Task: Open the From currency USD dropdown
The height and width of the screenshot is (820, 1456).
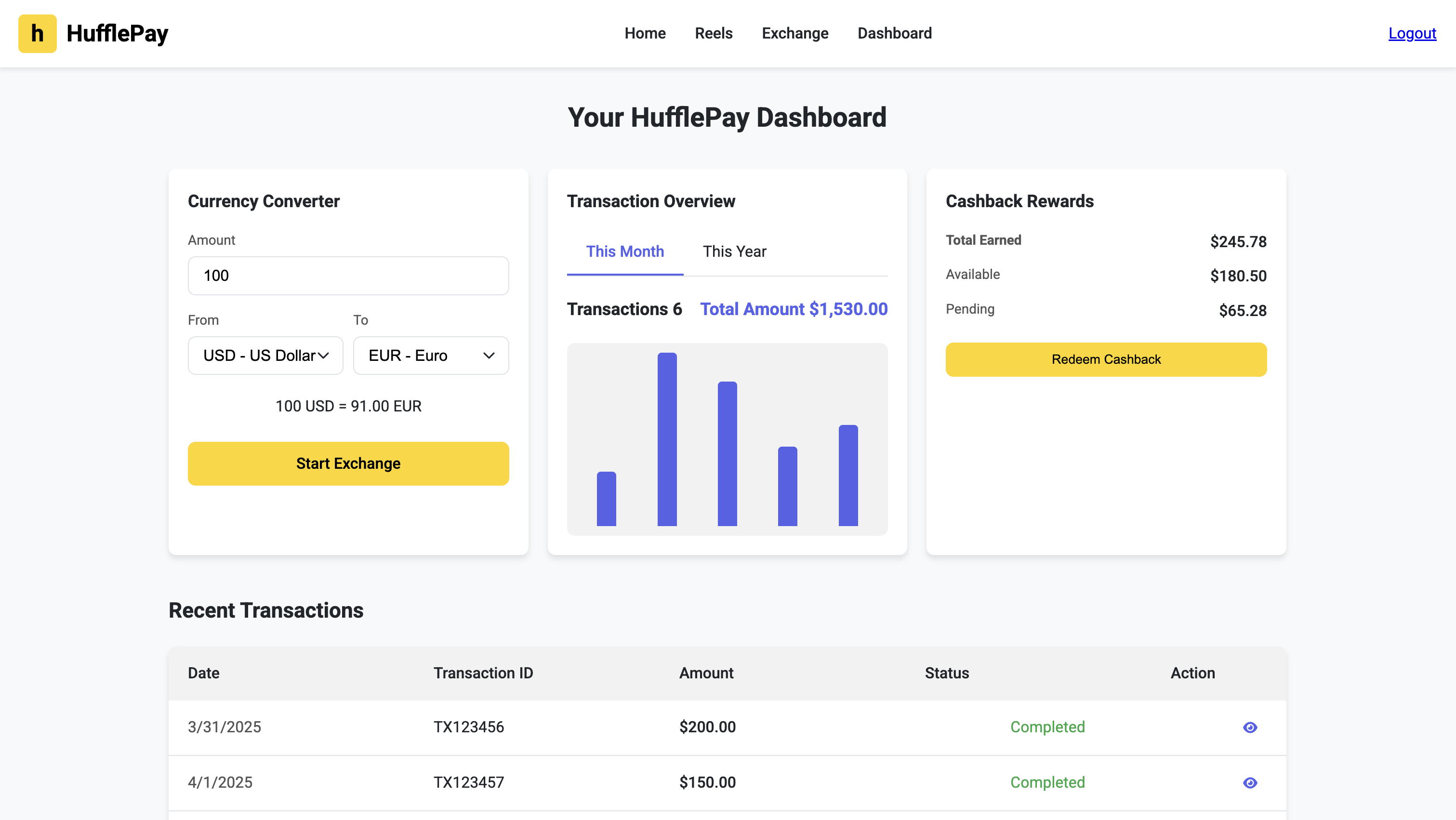Action: tap(265, 356)
